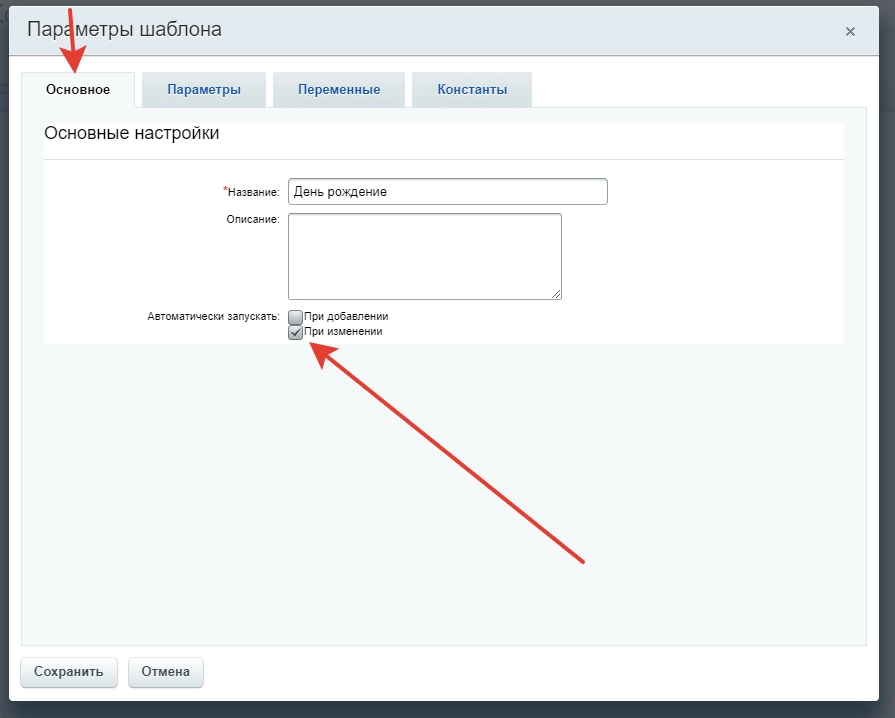
Task: Select the Константы tab
Action: pos(472,90)
